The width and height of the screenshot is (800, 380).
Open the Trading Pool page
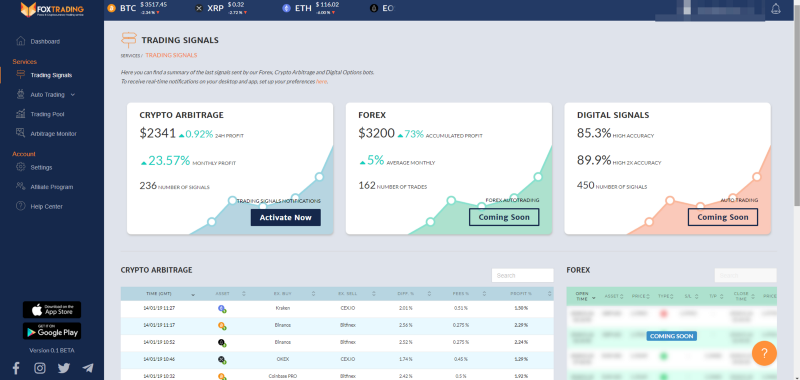(47, 114)
